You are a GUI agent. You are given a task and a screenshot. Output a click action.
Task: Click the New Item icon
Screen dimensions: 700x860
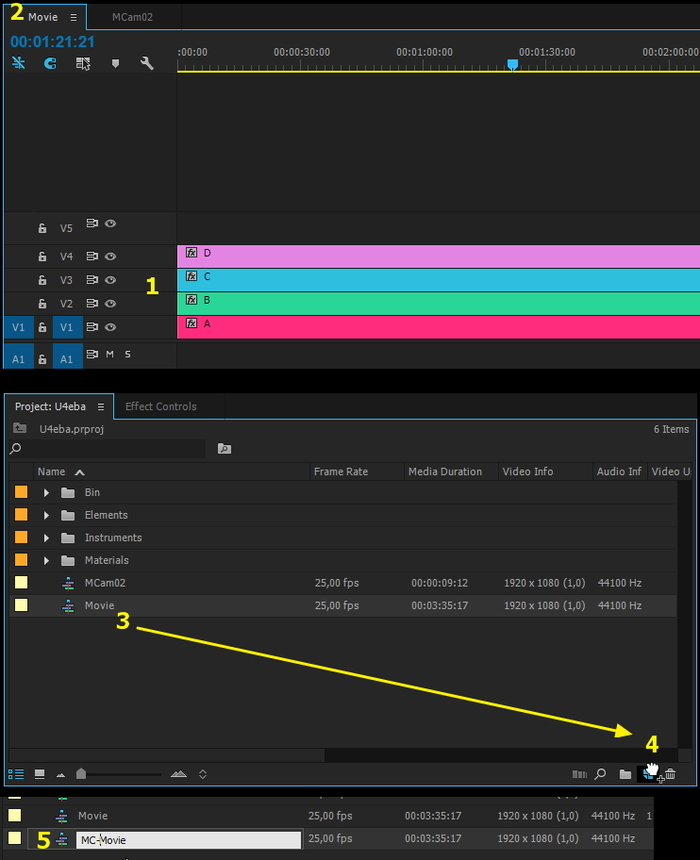(647, 774)
